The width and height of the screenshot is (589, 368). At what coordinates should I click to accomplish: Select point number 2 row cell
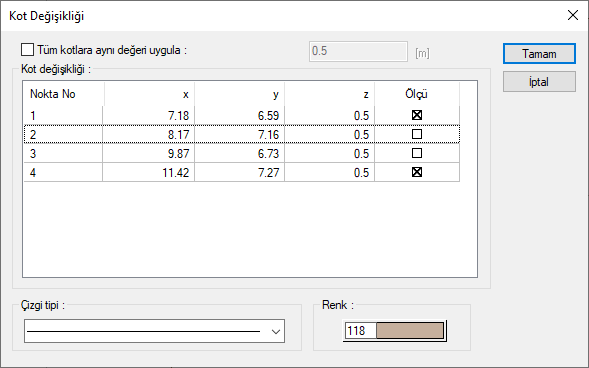tap(63, 134)
